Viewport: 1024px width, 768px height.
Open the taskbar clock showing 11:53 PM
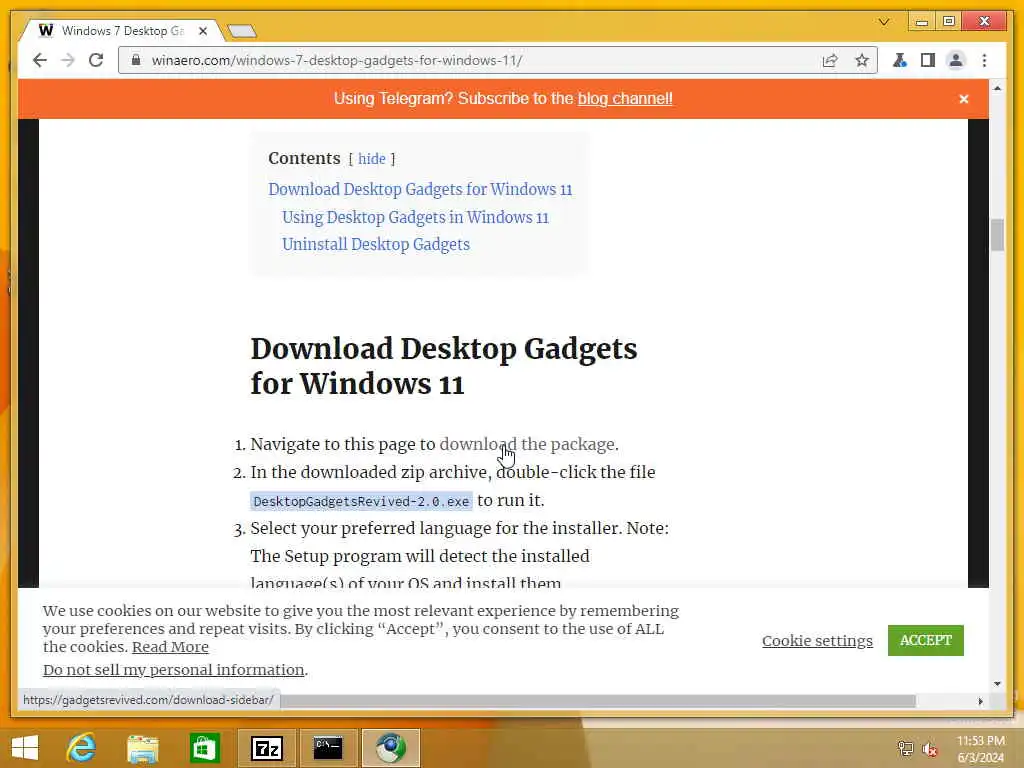pyautogui.click(x=980, y=749)
